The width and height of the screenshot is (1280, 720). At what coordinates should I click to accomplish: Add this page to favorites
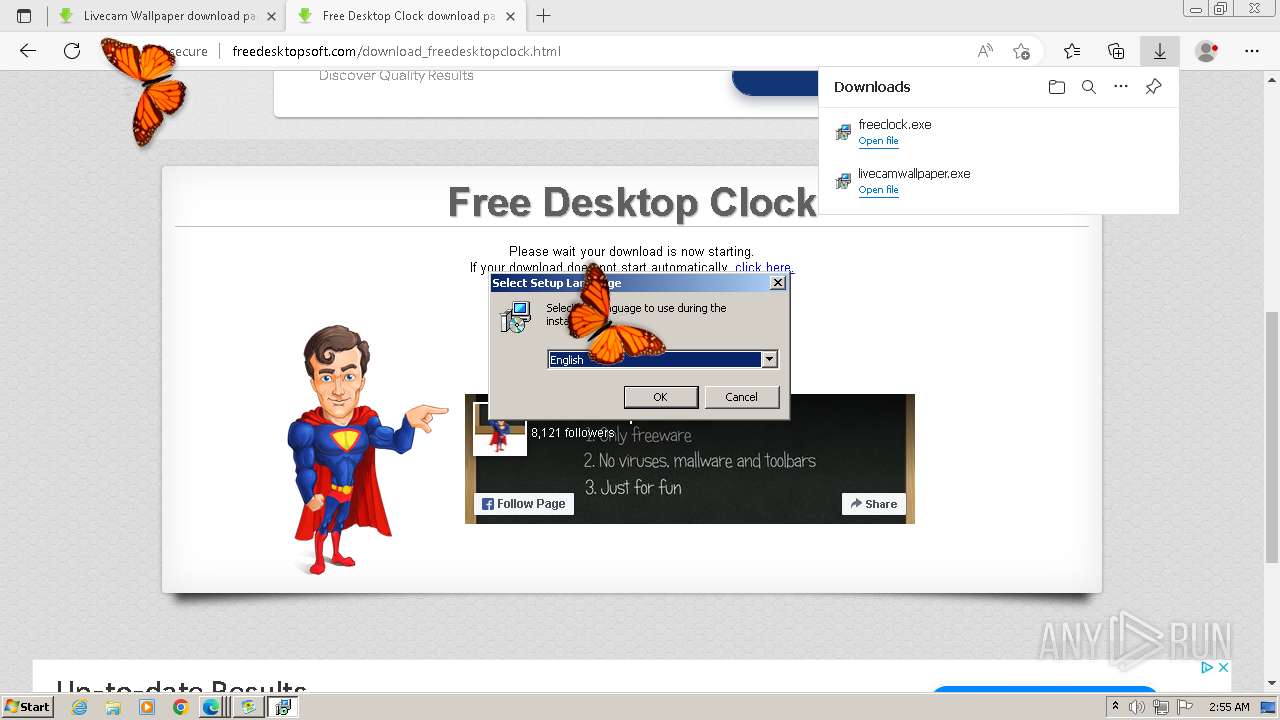point(1021,51)
